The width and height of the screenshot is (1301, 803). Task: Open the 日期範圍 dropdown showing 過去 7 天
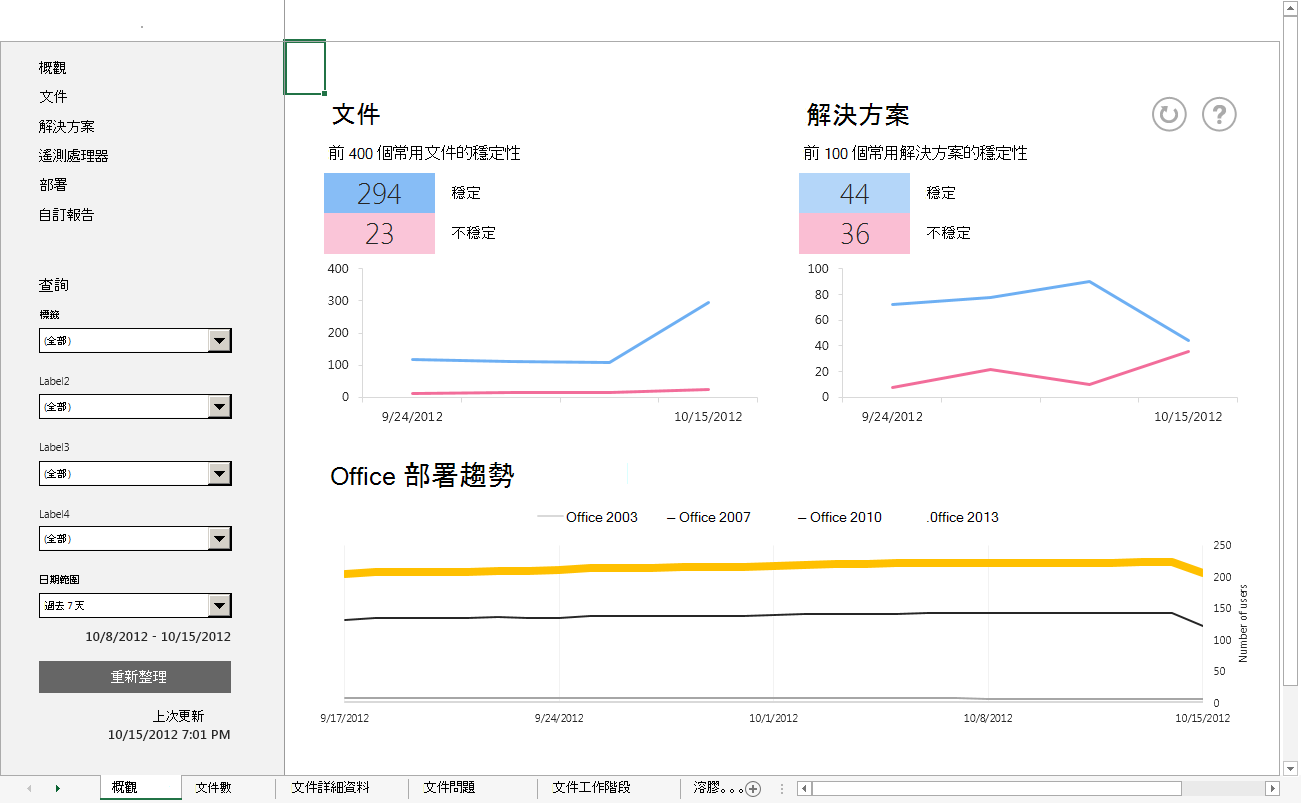click(219, 605)
